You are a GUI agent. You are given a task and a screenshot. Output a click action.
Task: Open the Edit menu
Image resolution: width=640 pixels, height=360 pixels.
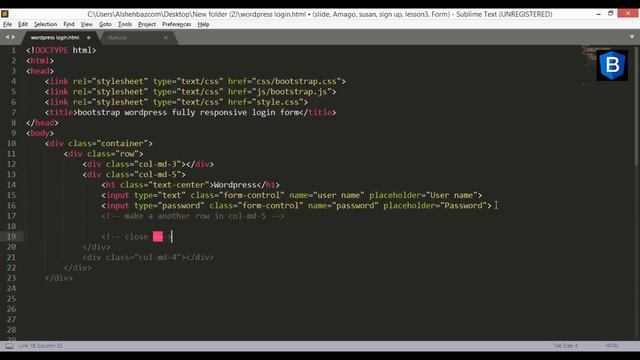click(x=23, y=24)
